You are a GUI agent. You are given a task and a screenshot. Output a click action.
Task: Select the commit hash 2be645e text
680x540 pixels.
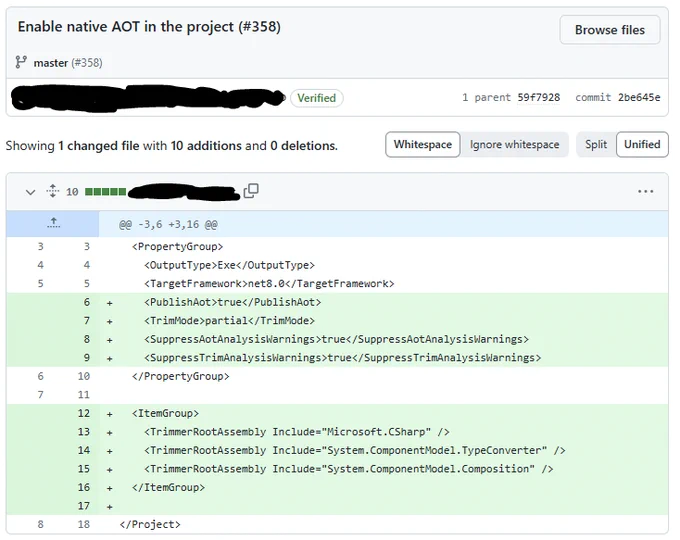pyautogui.click(x=639, y=97)
